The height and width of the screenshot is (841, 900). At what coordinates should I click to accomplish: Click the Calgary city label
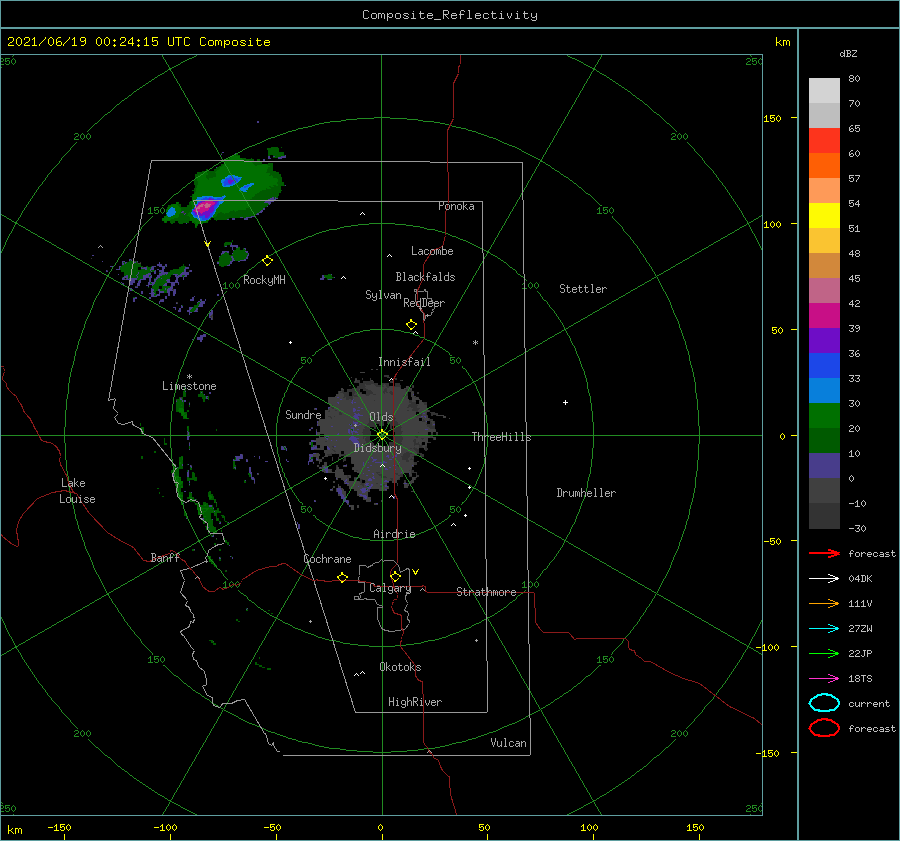click(390, 588)
